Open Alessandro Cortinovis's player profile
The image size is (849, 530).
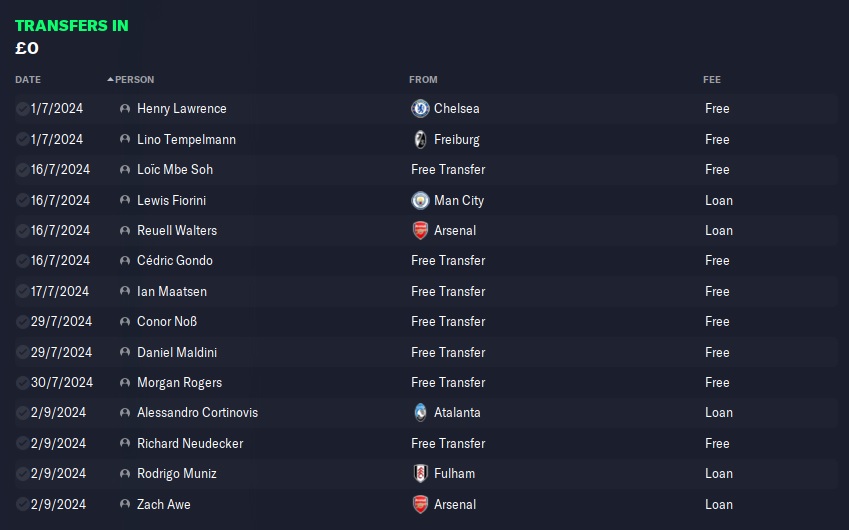(x=197, y=412)
